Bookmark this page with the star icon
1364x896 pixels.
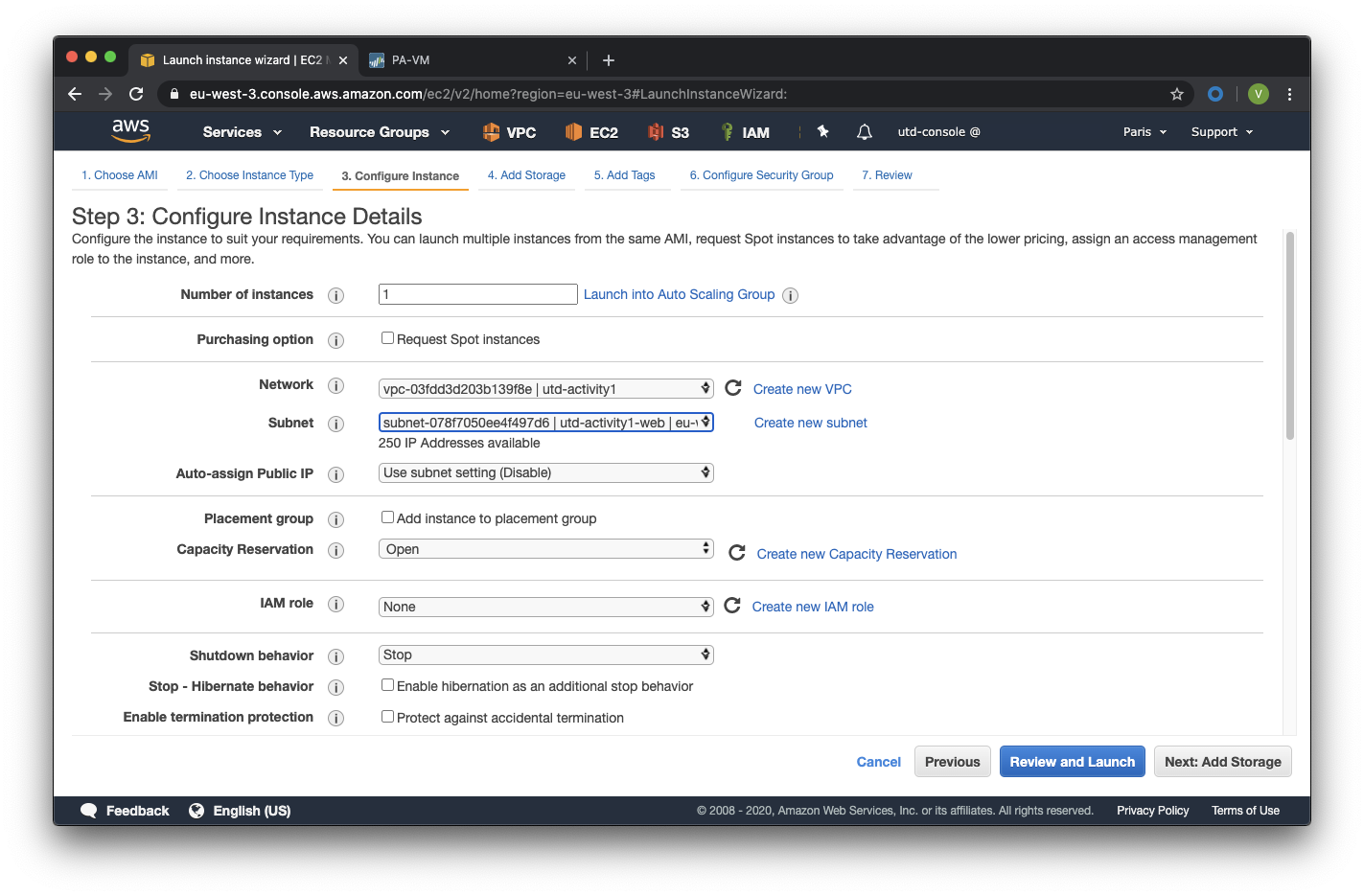click(x=1177, y=94)
